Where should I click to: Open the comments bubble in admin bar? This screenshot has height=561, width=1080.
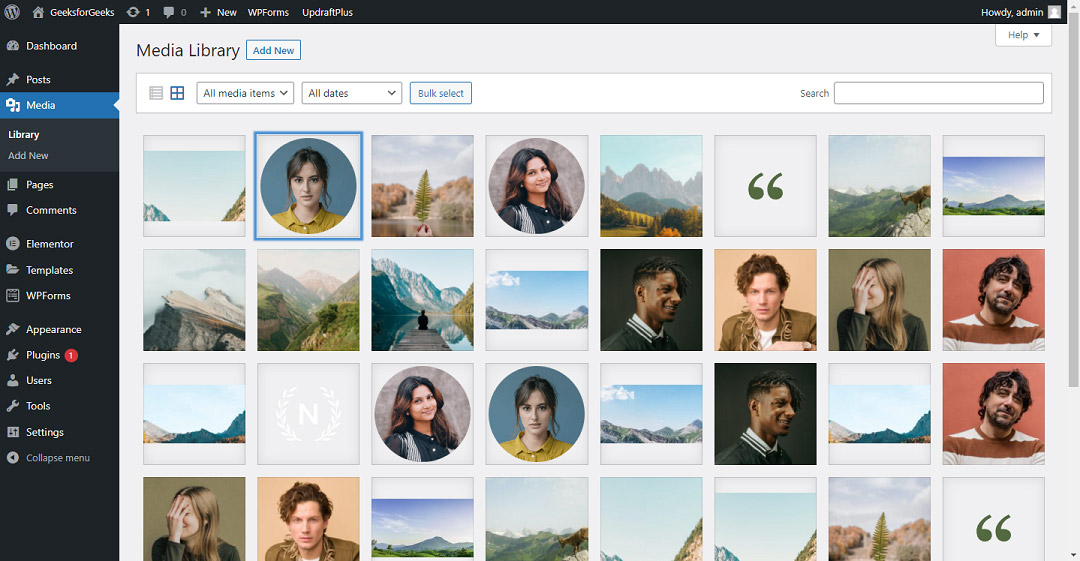169,12
